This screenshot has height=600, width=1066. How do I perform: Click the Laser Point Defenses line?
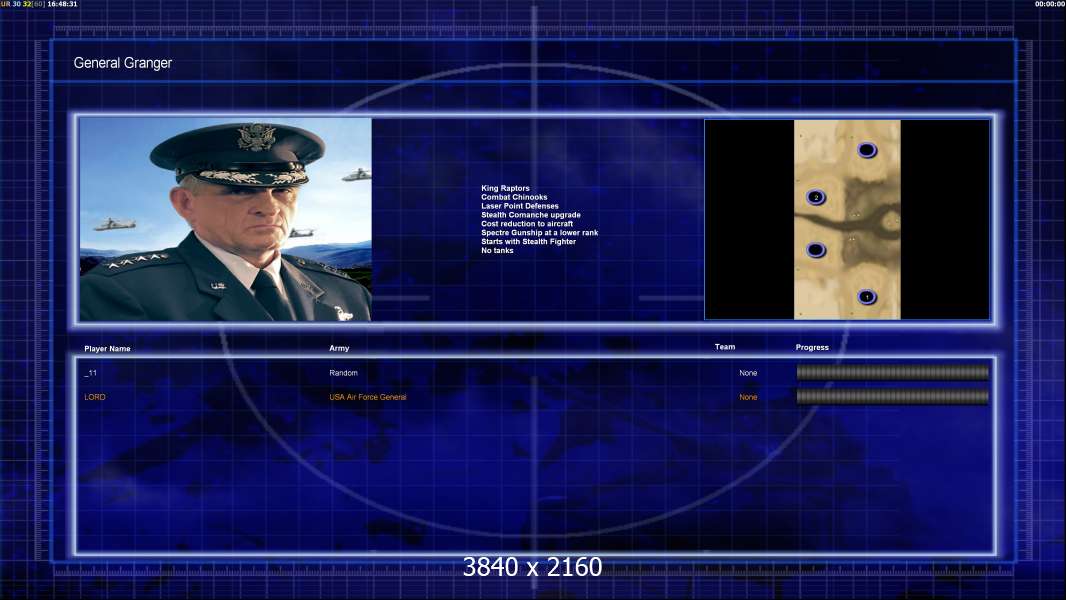520,206
